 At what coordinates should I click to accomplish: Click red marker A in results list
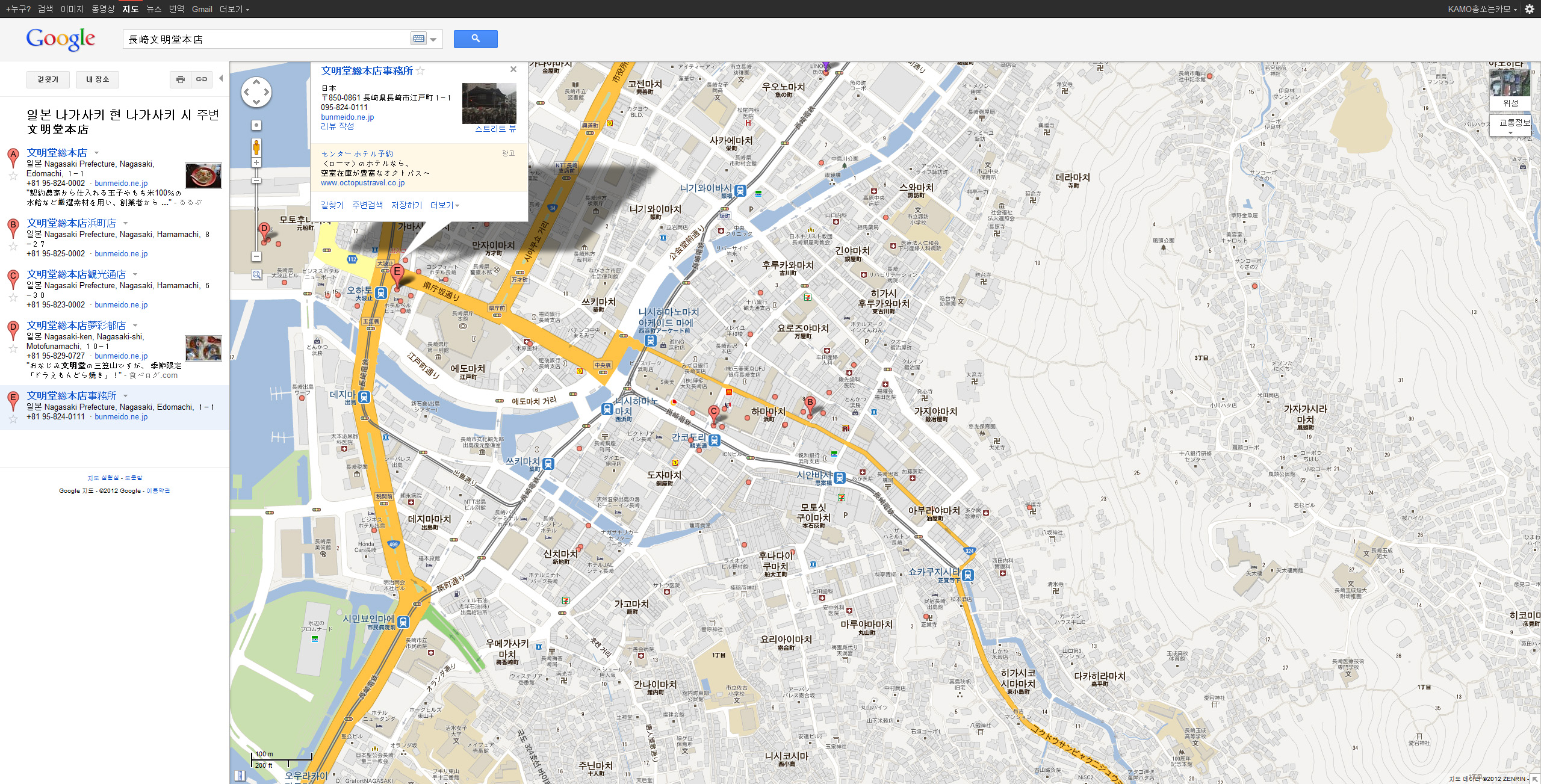point(13,158)
